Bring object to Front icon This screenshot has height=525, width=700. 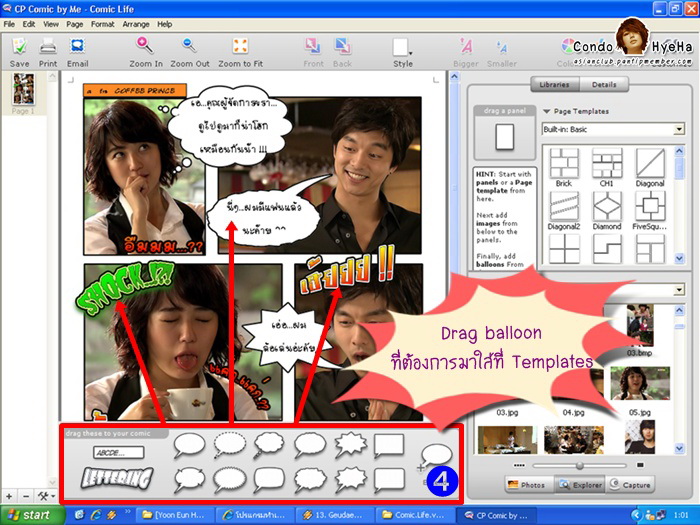pos(312,46)
